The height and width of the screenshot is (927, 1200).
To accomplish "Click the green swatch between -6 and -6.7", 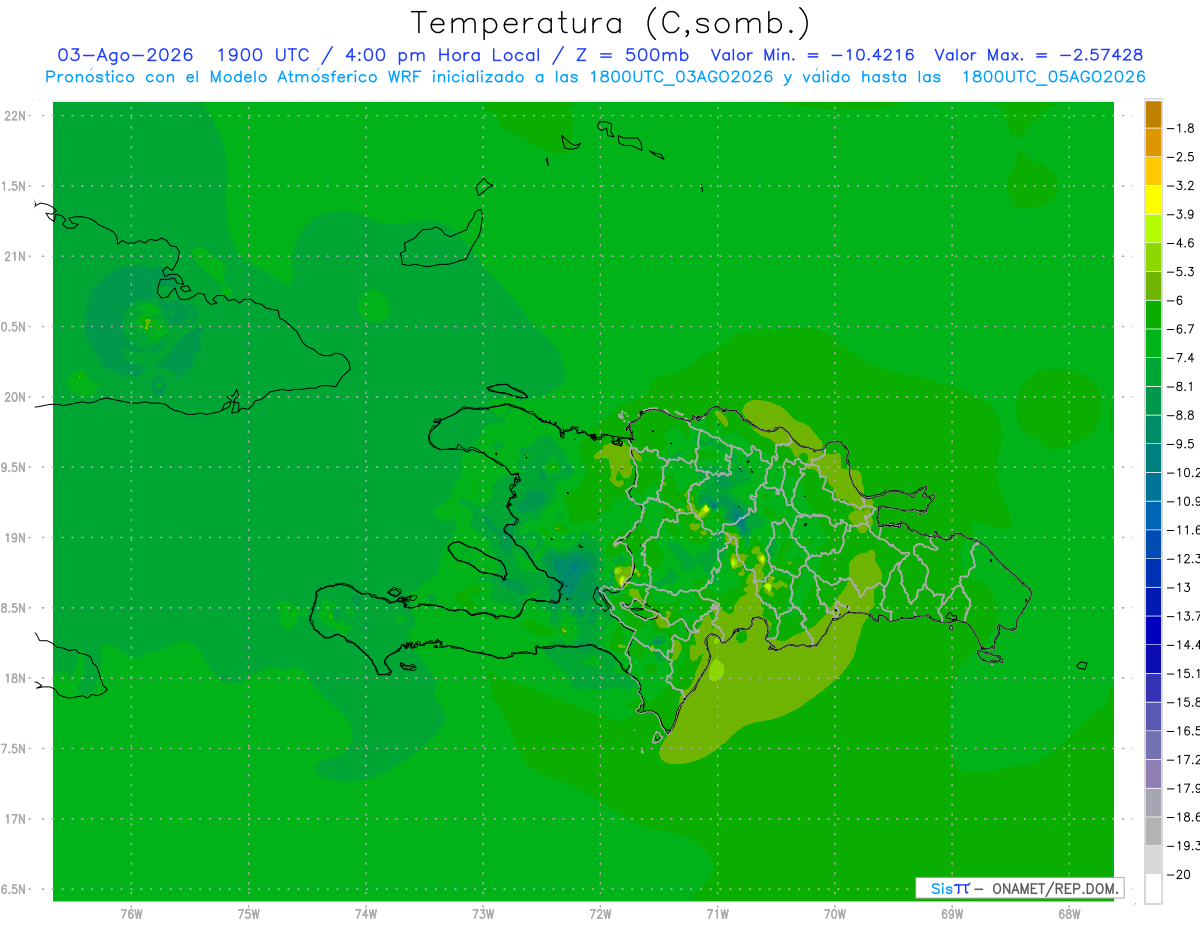I will 1153,314.
